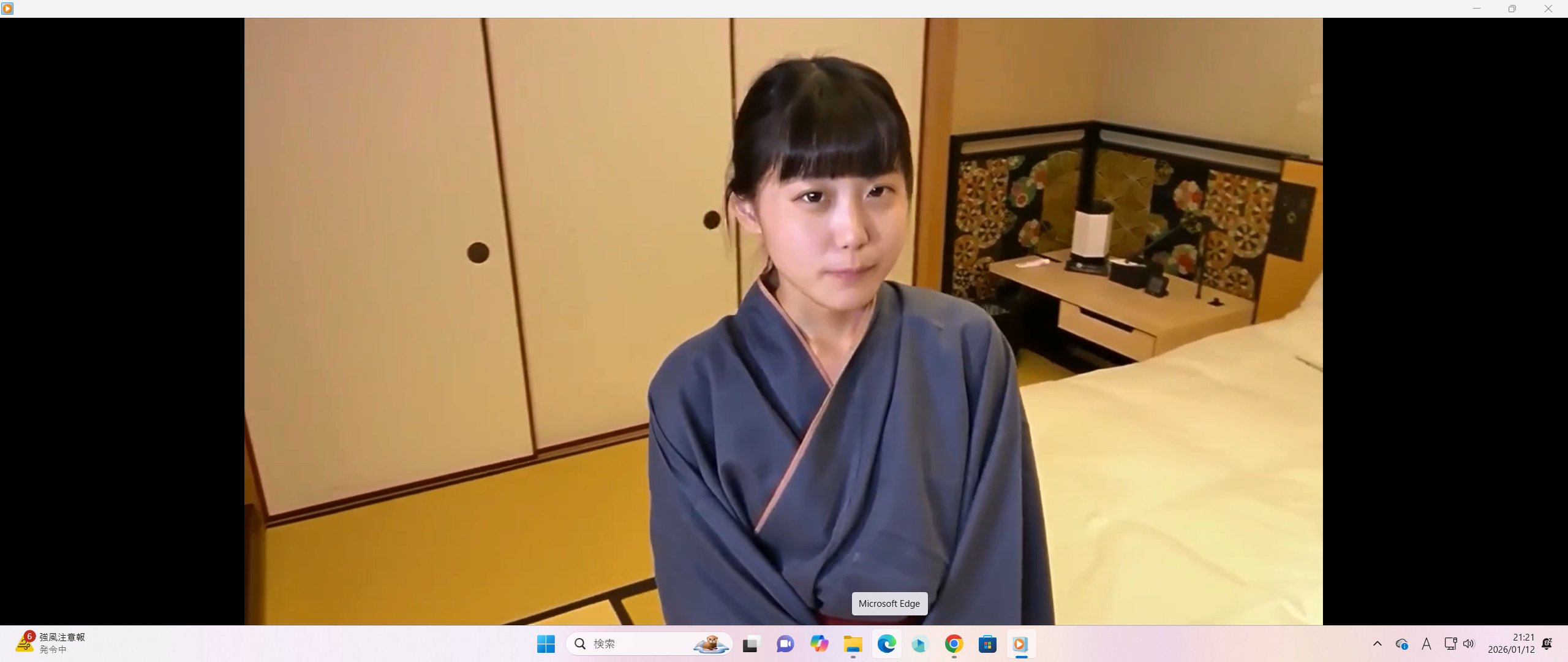Image resolution: width=1568 pixels, height=662 pixels.
Task: Open File Explorer folder icon
Action: [853, 644]
